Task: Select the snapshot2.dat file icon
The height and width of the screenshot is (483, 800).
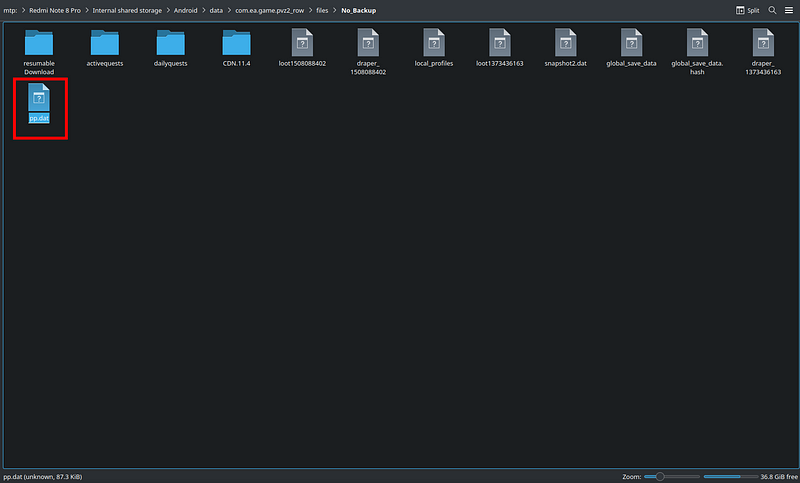Action: (565, 42)
